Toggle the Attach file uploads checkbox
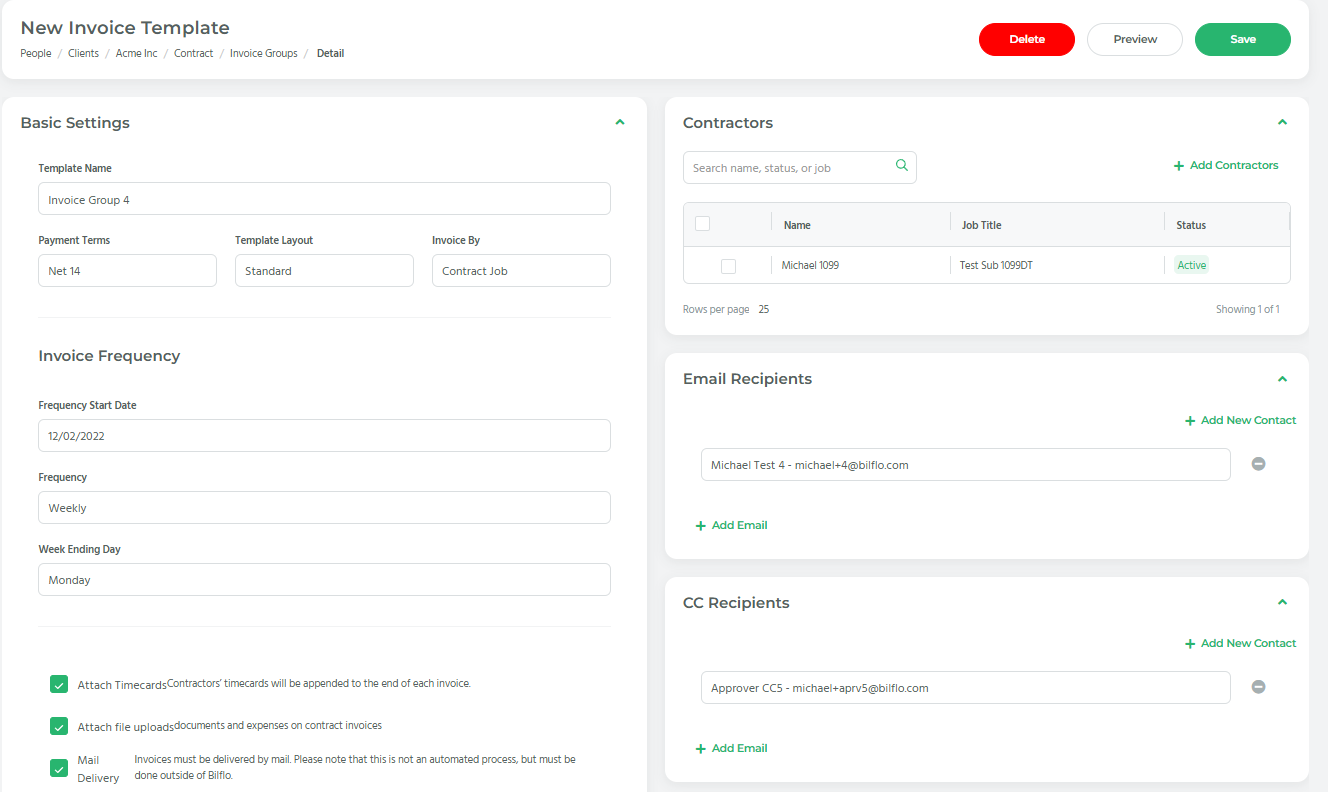 pyautogui.click(x=59, y=726)
